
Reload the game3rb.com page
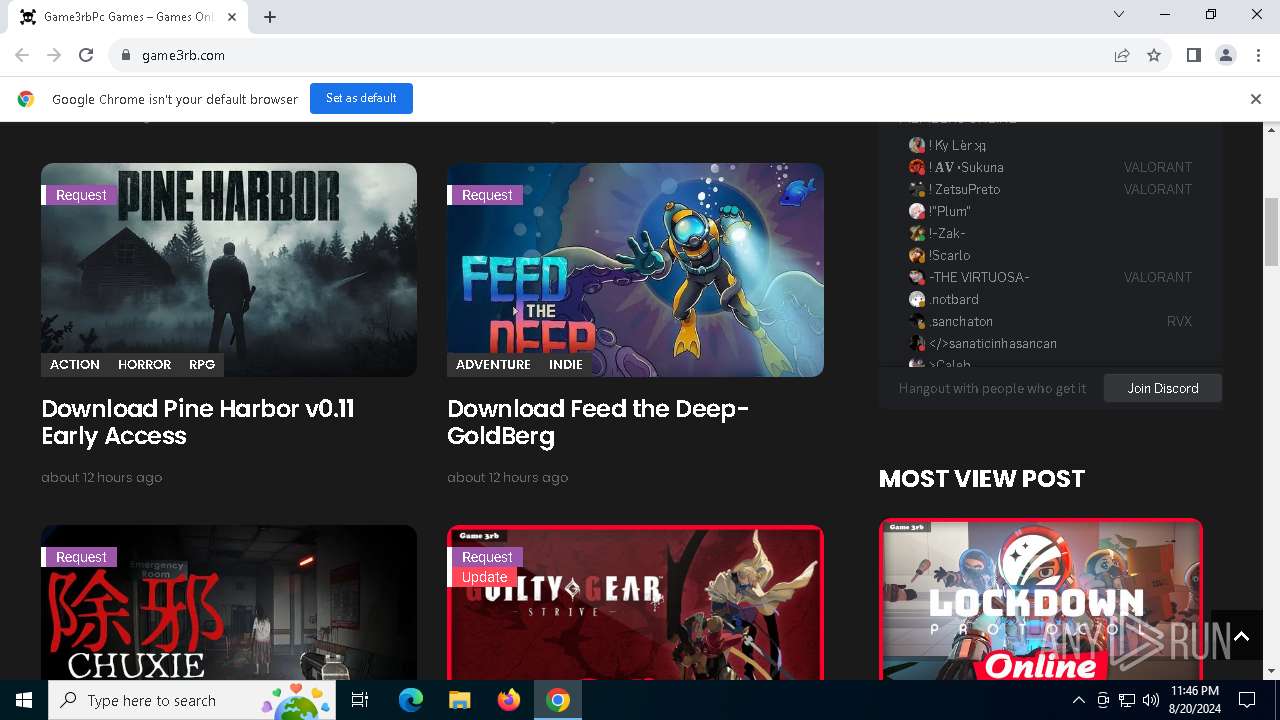coord(86,55)
